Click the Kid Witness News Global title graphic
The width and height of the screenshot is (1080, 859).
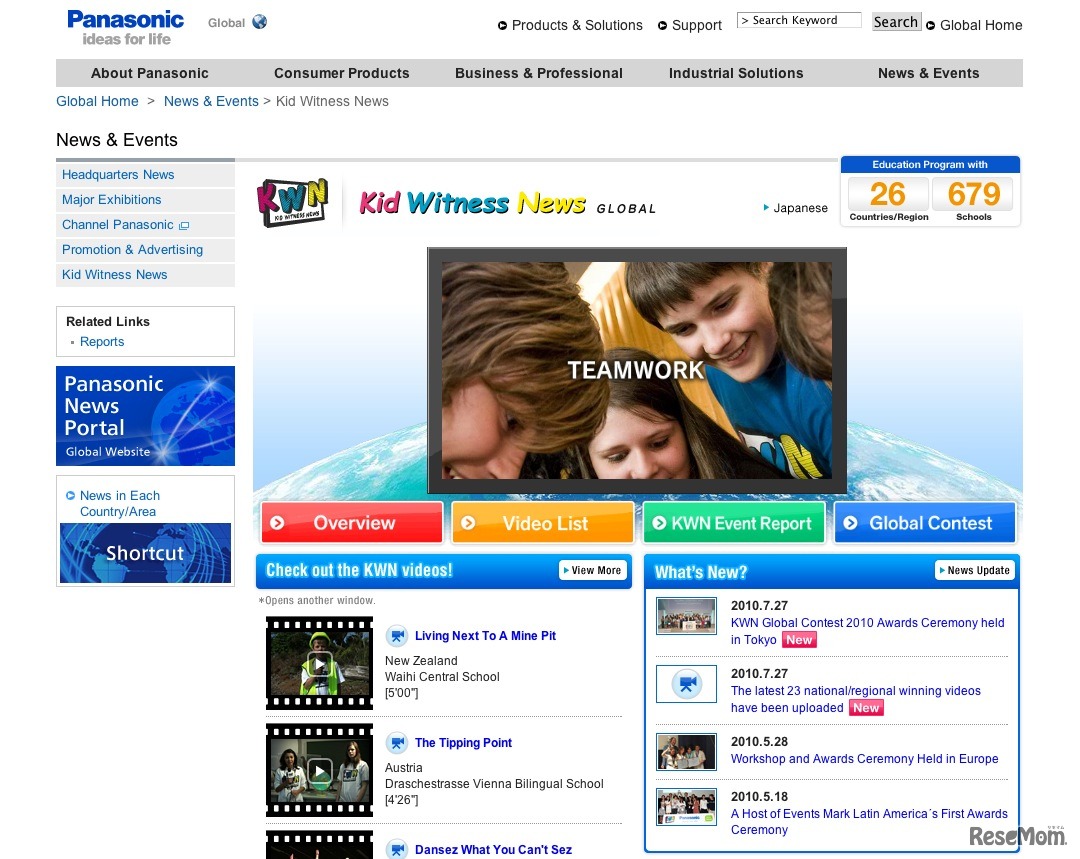pyautogui.click(x=508, y=203)
